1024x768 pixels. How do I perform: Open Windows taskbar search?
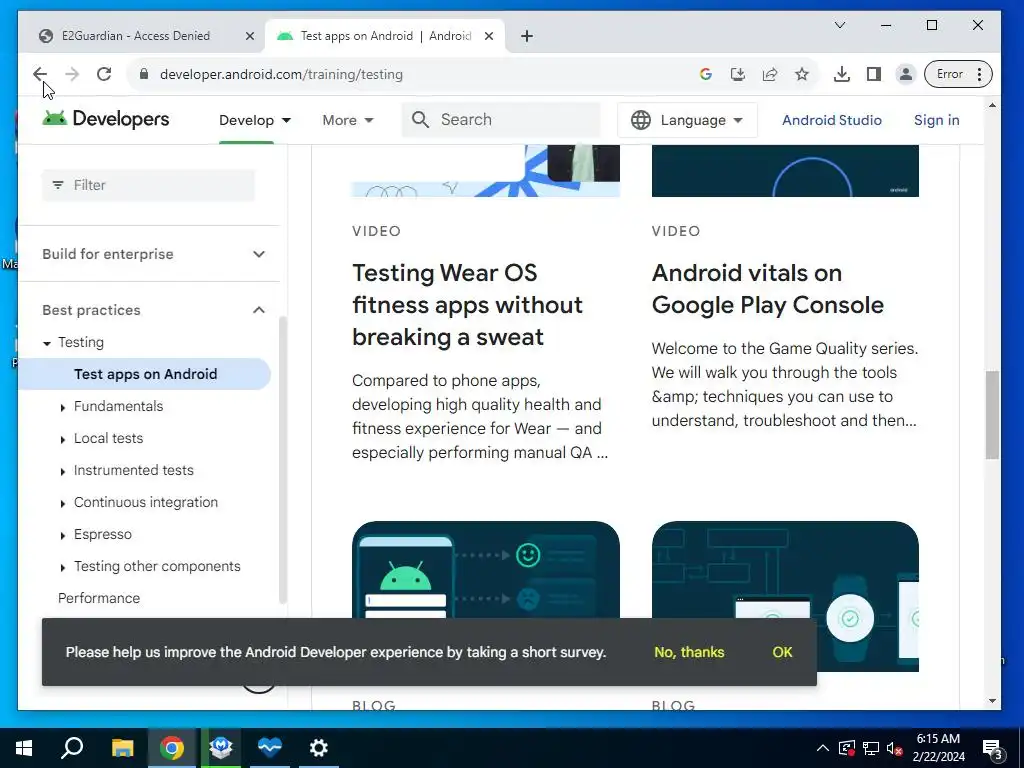72,748
